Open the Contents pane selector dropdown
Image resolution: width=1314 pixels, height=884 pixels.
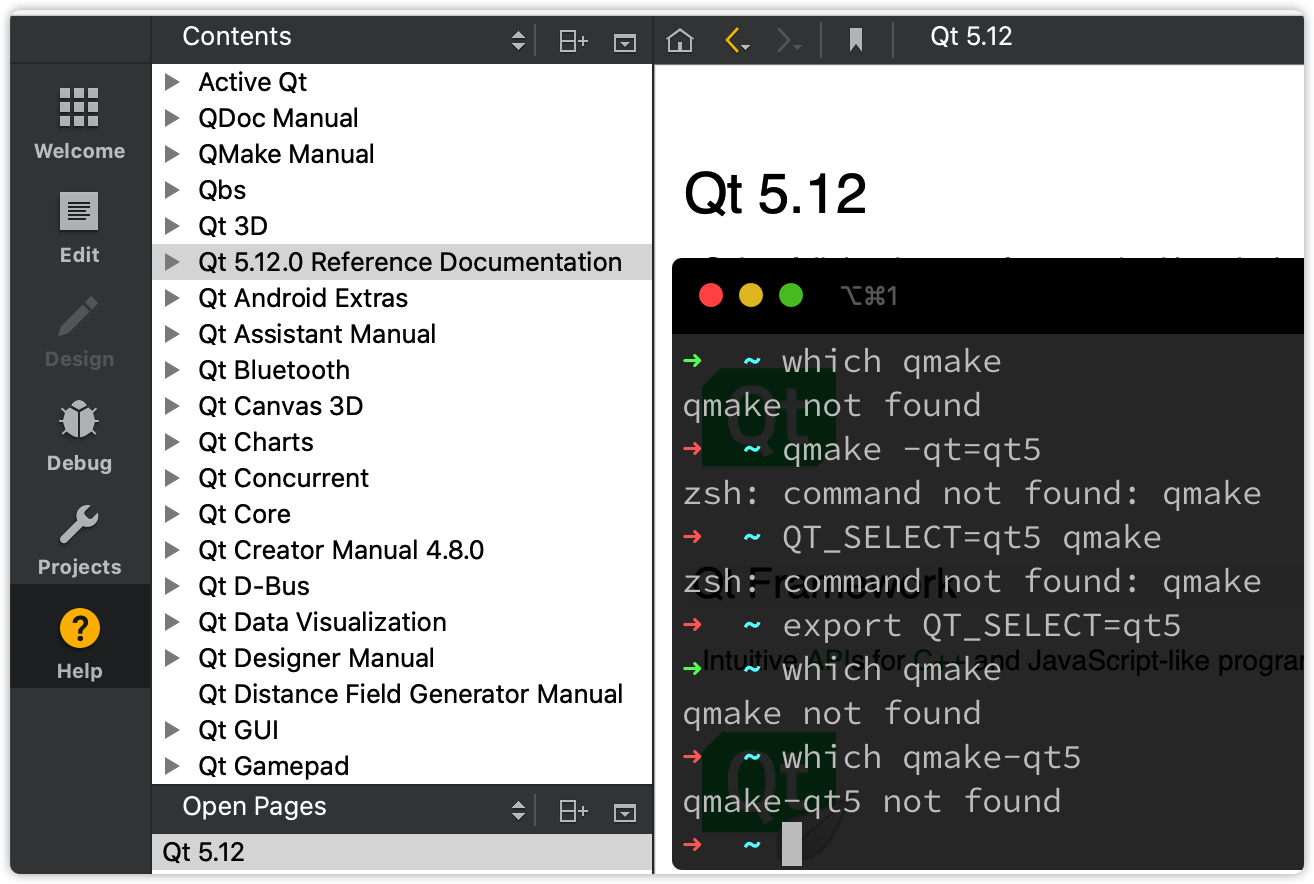[518, 40]
